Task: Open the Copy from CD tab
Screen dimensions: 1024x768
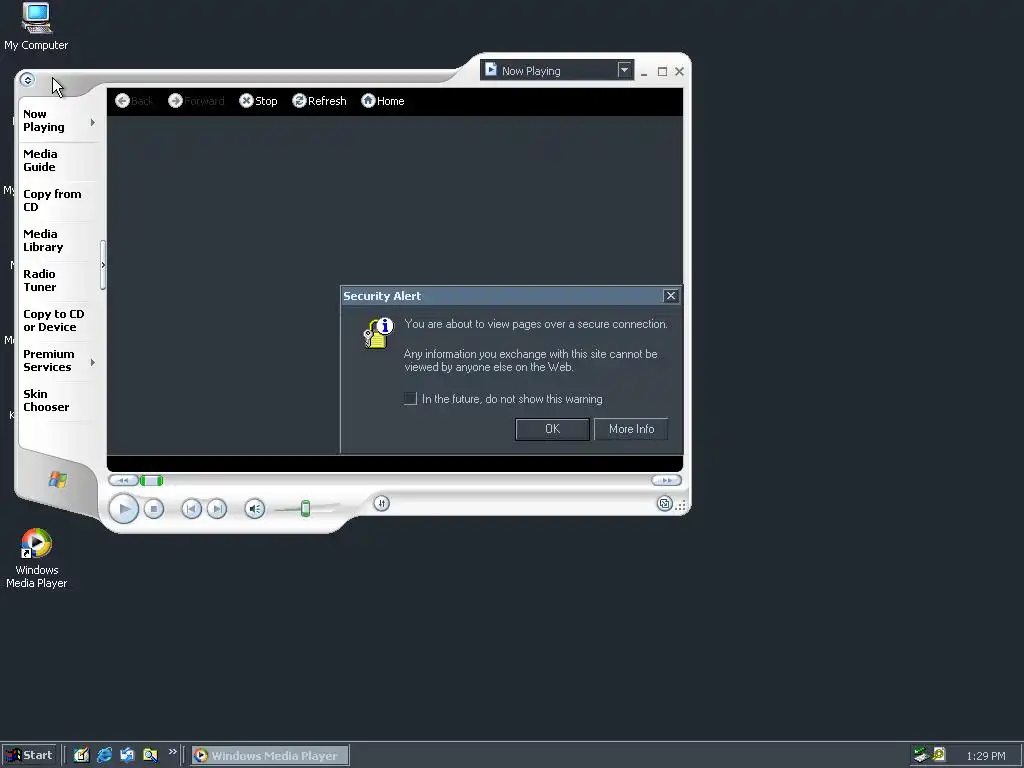Action: pyautogui.click(x=52, y=200)
